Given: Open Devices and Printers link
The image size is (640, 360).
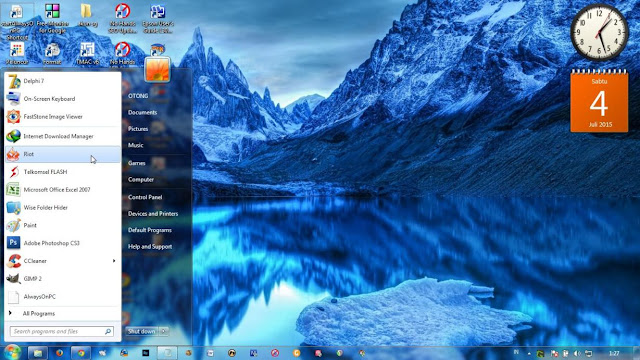Looking at the screenshot, I should point(153,213).
